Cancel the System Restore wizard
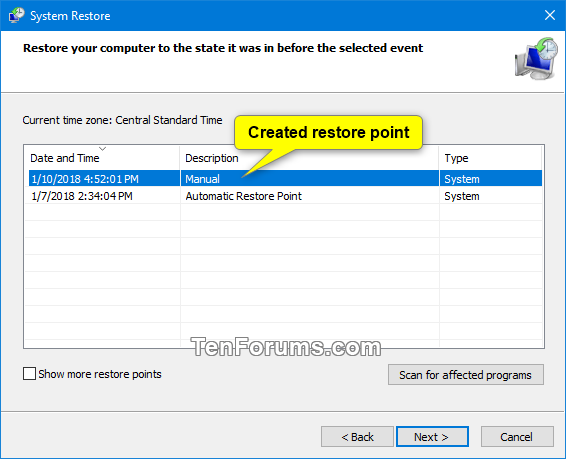The width and height of the screenshot is (566, 459). point(517,437)
